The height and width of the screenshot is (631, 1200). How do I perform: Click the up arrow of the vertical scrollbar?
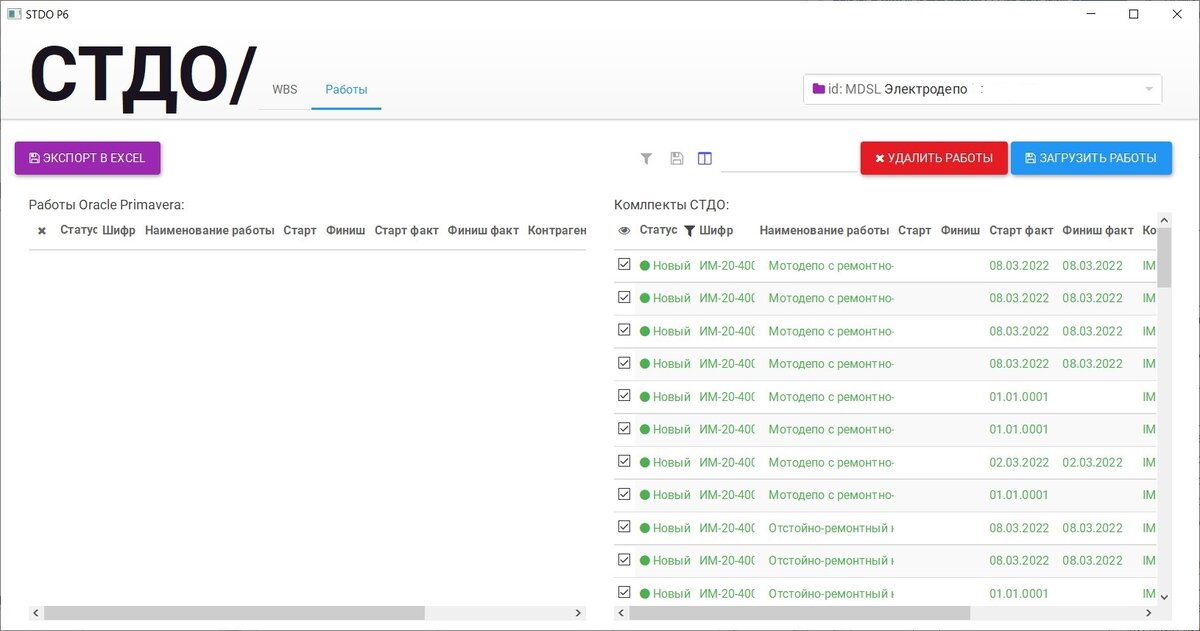1163,220
